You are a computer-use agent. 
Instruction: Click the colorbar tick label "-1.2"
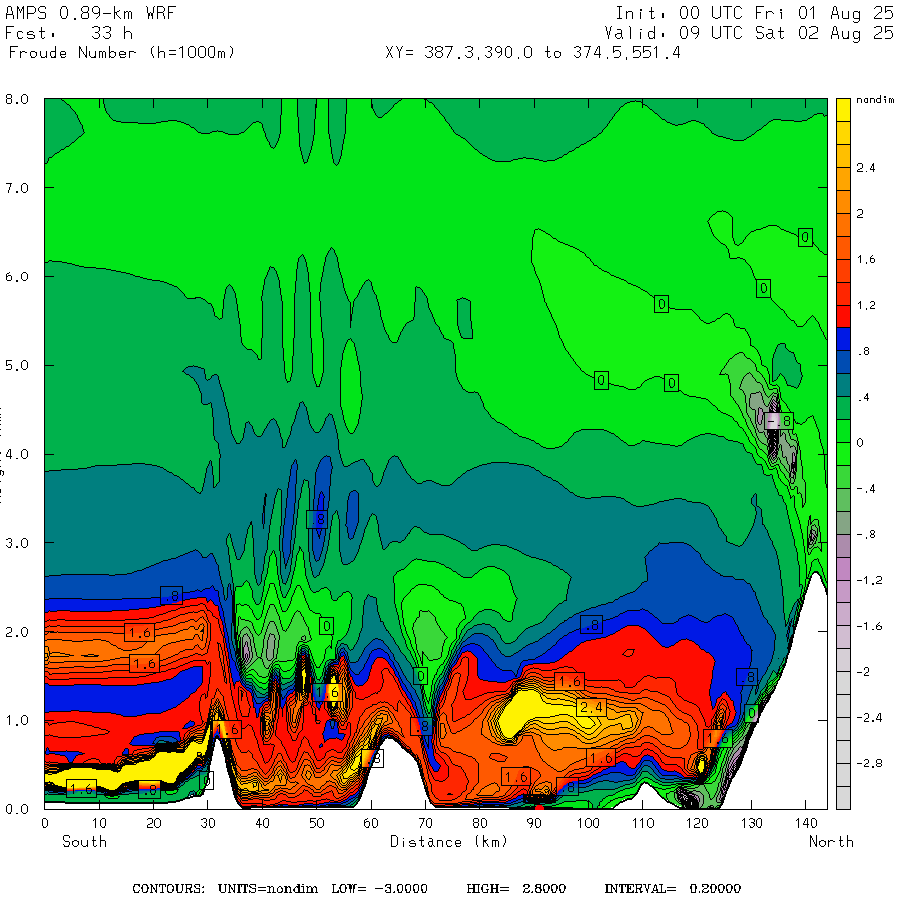click(869, 580)
